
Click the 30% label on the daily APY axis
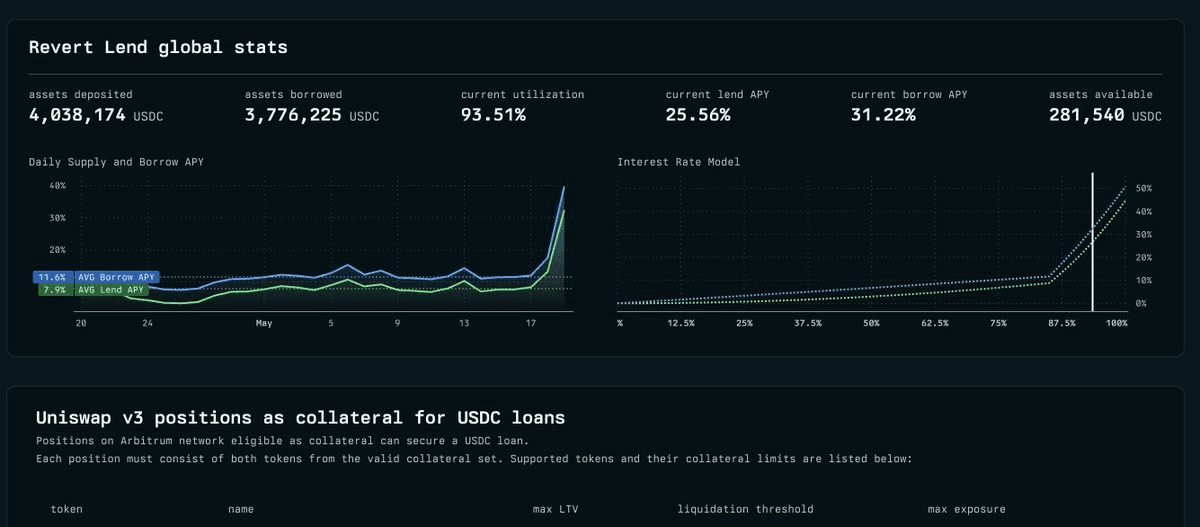click(x=57, y=217)
